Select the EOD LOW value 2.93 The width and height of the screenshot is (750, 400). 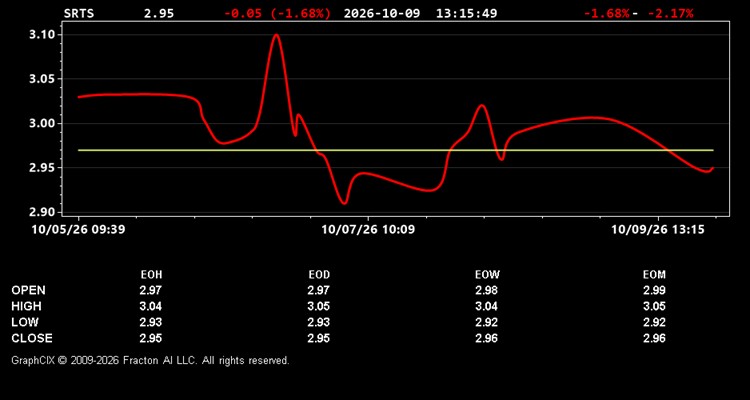(319, 322)
